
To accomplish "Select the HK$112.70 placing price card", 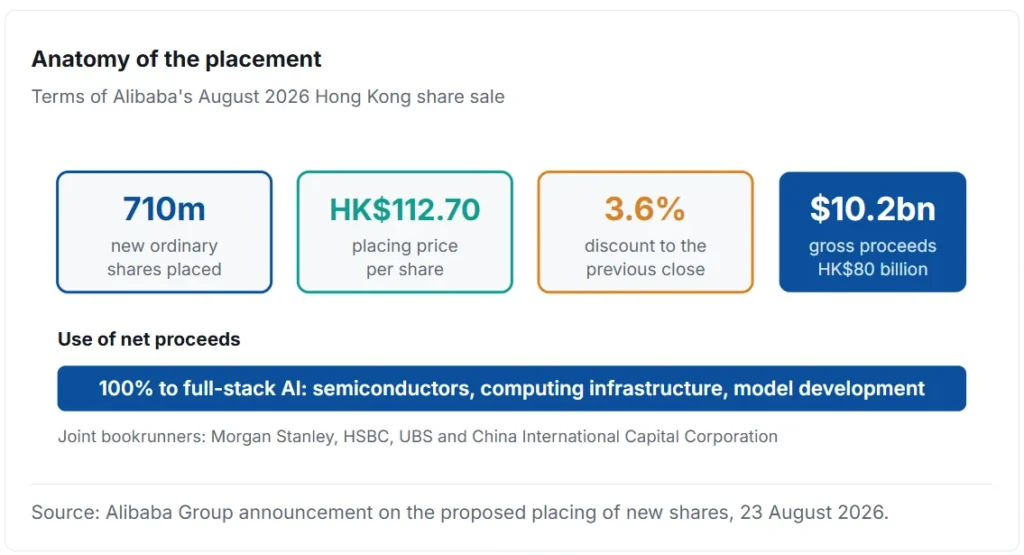I will [405, 232].
